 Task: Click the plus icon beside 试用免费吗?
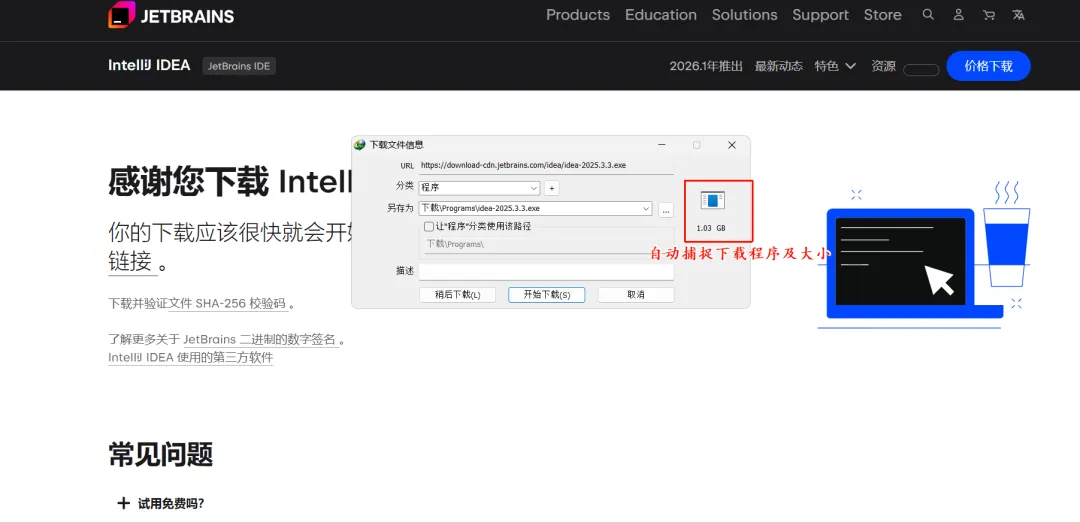[123, 503]
